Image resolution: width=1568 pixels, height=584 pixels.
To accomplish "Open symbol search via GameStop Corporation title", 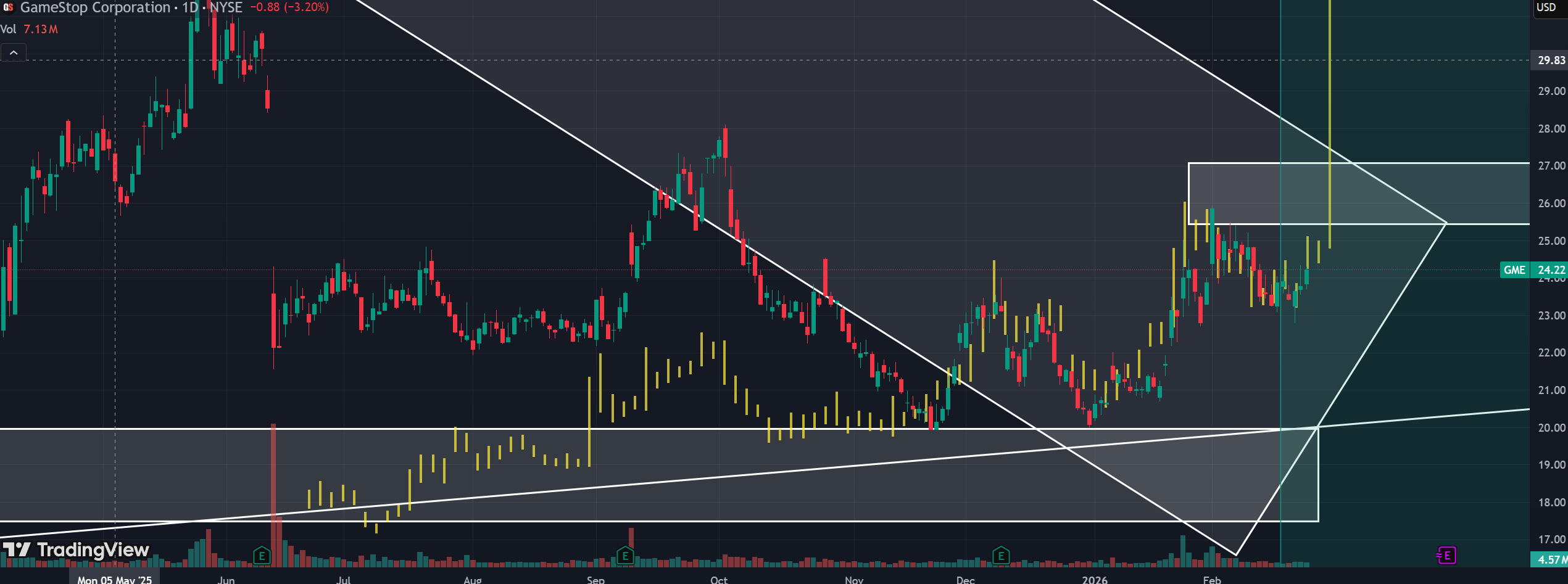I will [x=95, y=7].
